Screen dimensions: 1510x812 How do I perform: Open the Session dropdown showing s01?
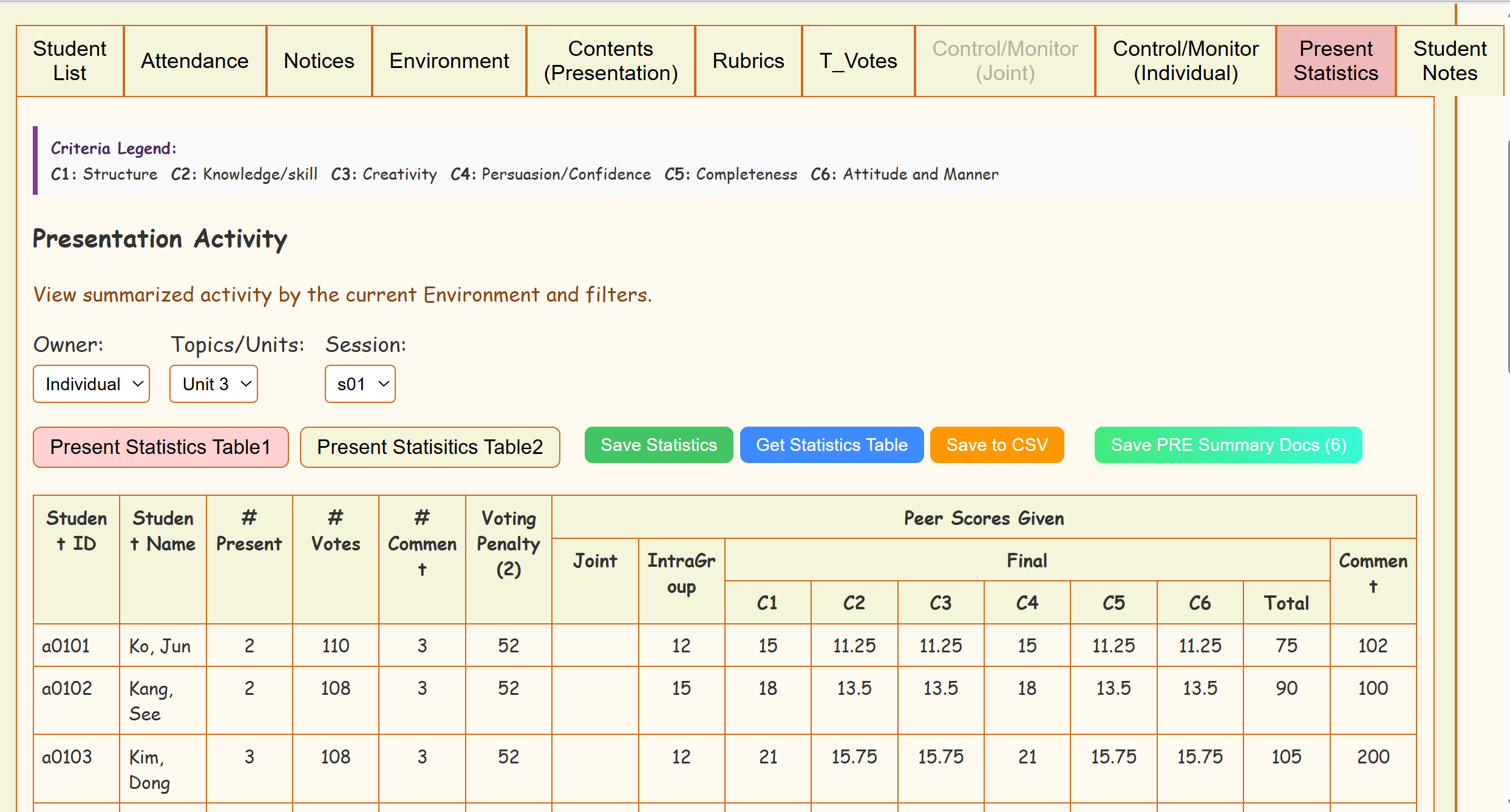[x=360, y=384]
